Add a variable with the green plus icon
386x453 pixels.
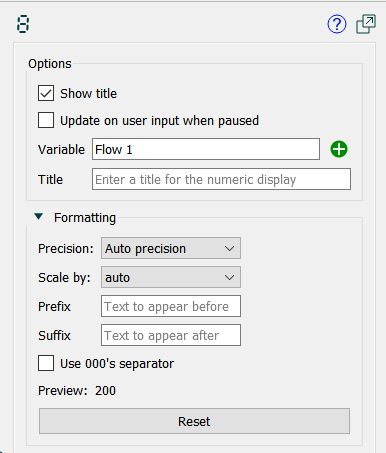339,149
